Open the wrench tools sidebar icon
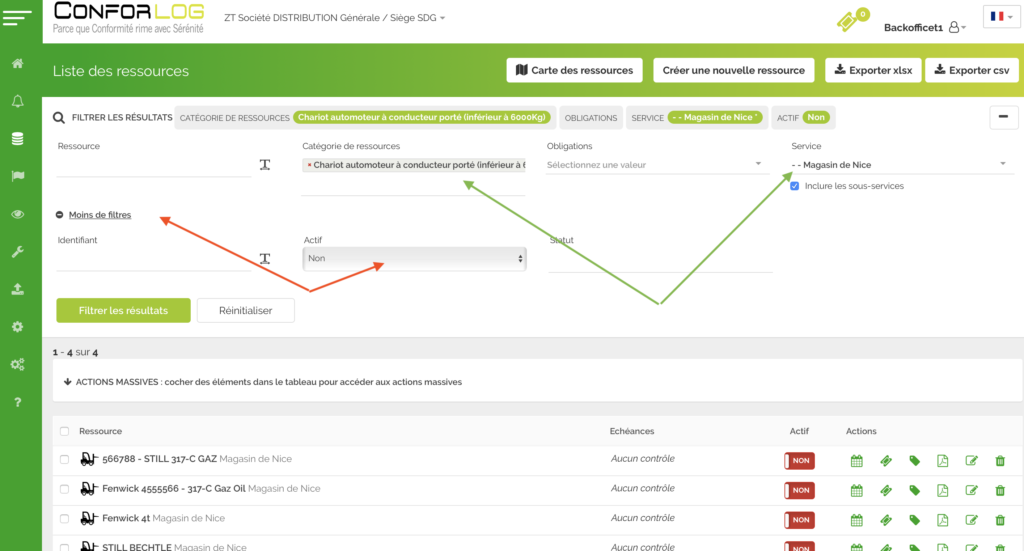 coord(17,252)
